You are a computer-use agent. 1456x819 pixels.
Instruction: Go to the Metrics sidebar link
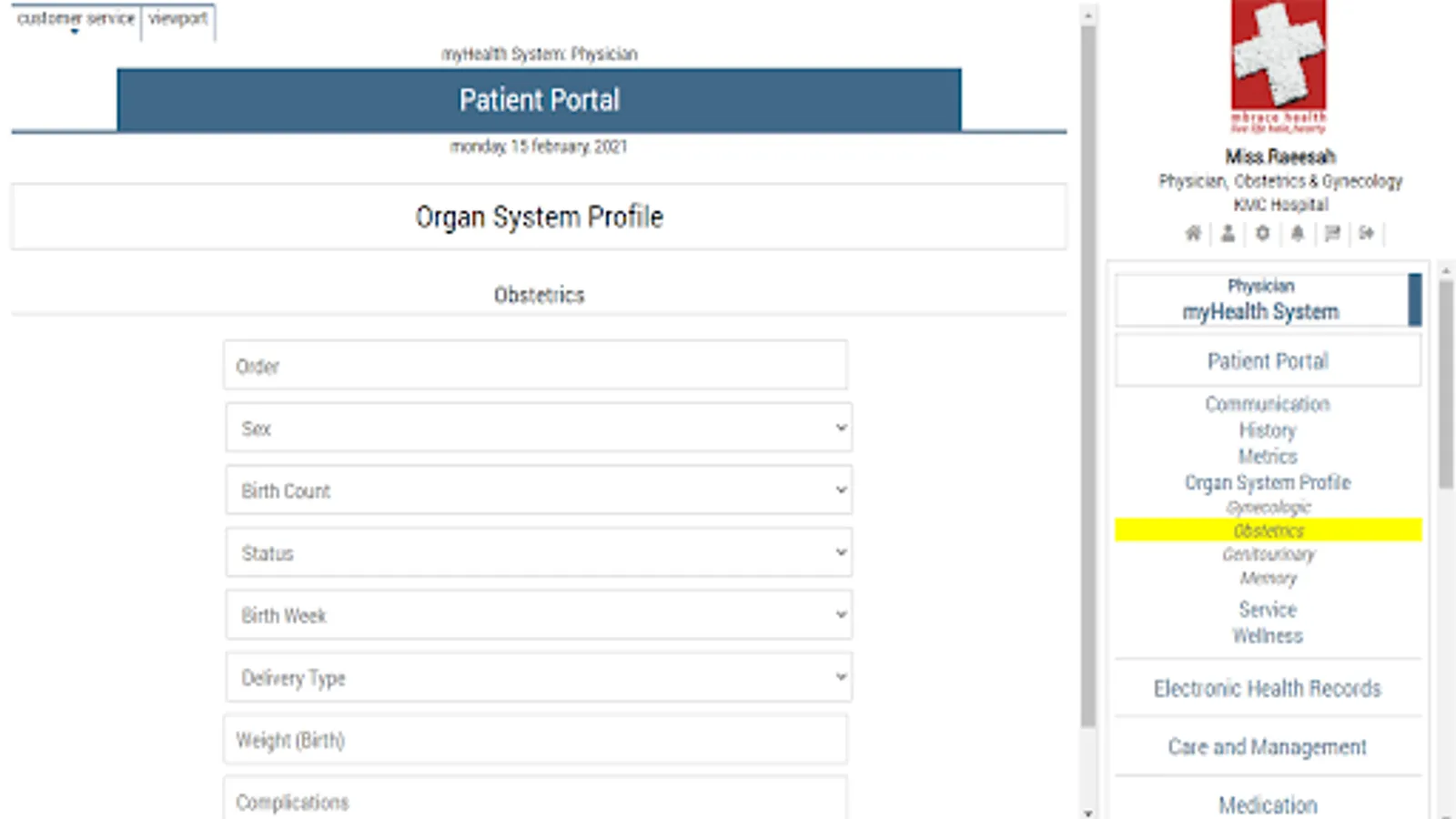[1268, 456]
